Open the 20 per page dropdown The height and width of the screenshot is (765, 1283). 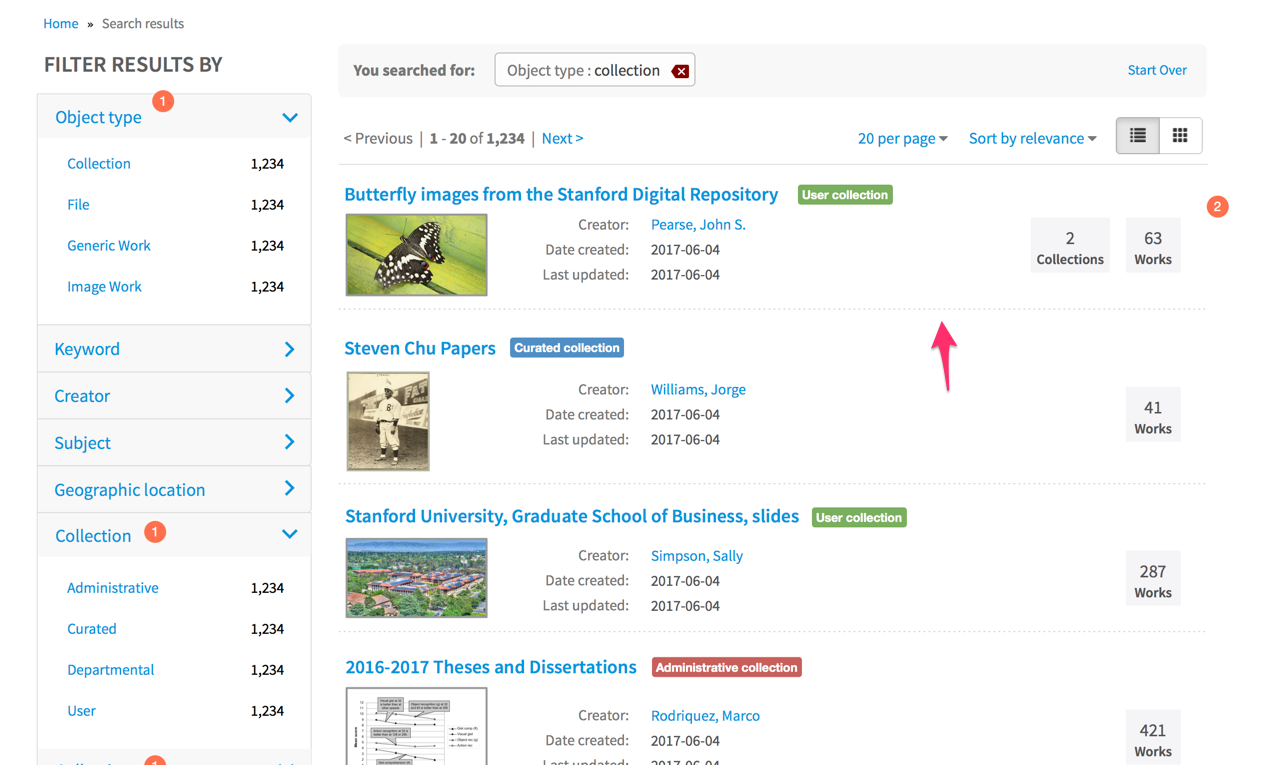902,138
